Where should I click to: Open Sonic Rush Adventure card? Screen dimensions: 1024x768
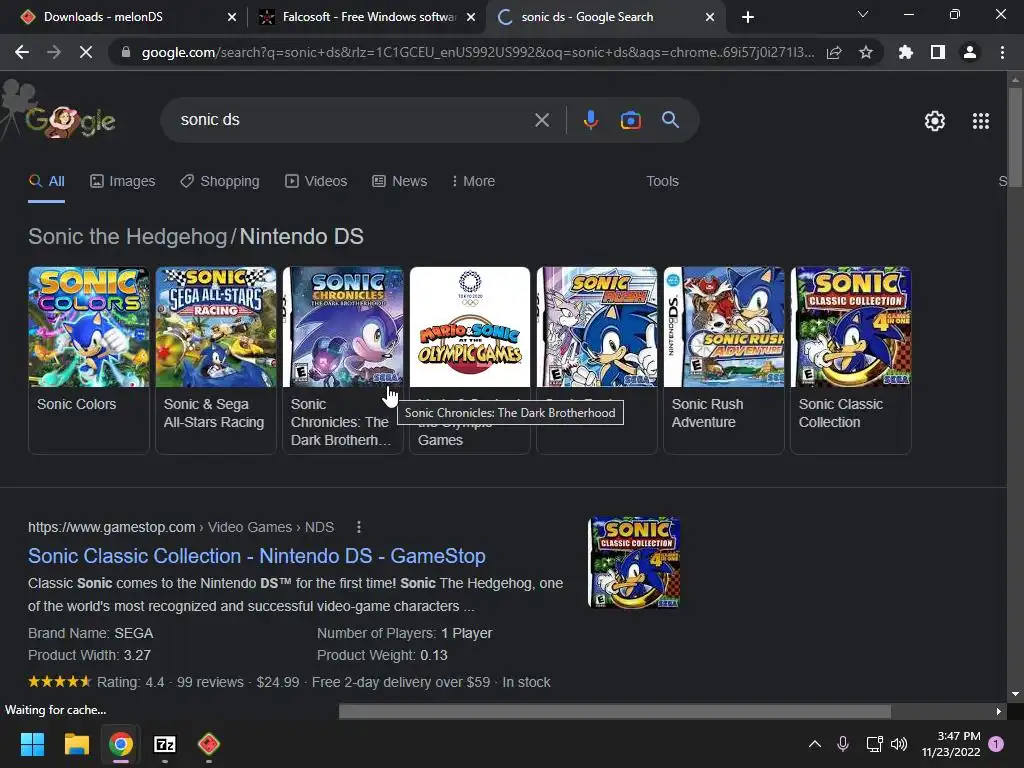(x=724, y=360)
